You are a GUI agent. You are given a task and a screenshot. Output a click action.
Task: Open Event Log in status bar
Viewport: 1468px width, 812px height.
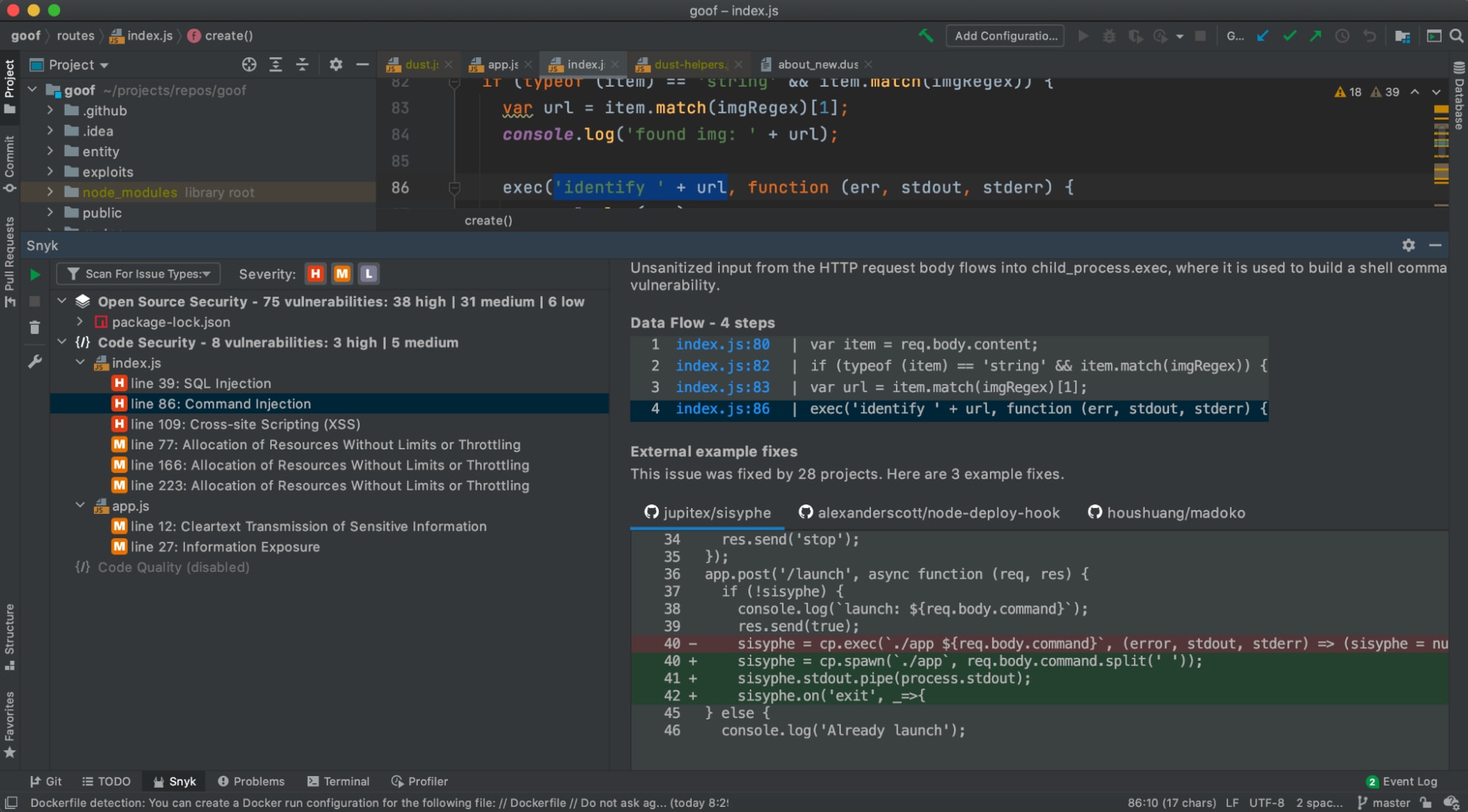(x=1402, y=781)
